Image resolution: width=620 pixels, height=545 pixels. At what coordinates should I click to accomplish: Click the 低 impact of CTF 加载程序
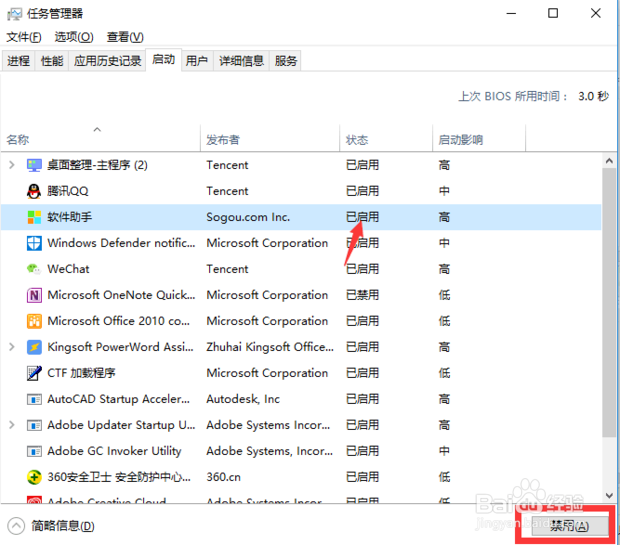[x=444, y=373]
